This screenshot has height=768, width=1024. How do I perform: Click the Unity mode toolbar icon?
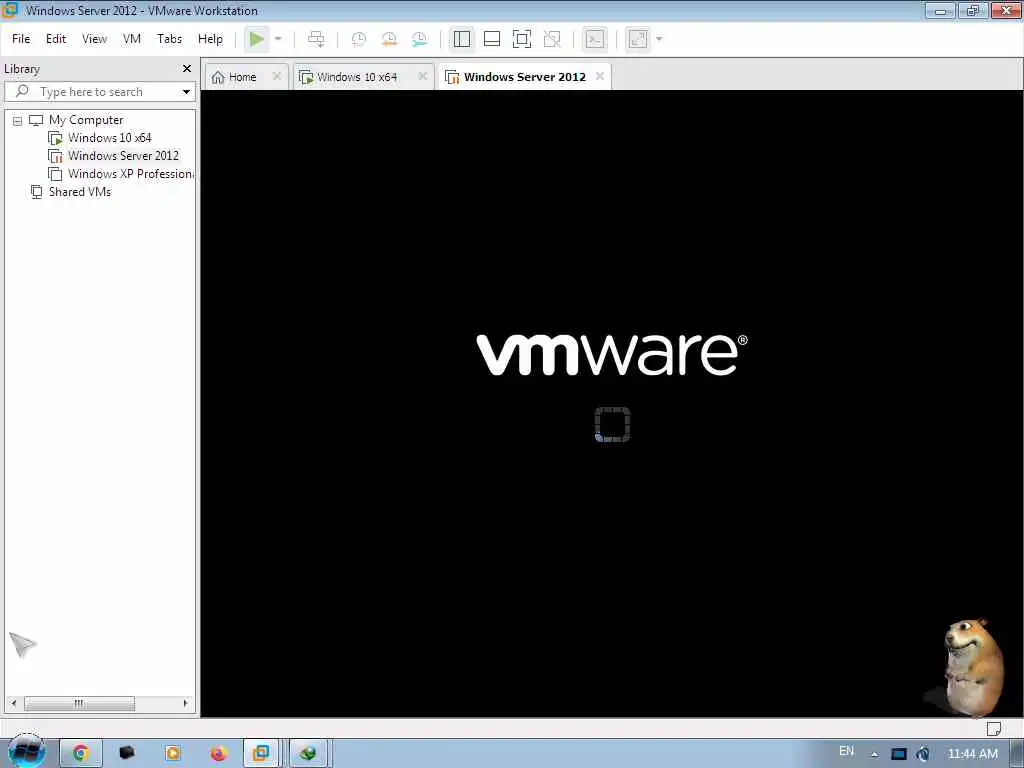tap(552, 39)
